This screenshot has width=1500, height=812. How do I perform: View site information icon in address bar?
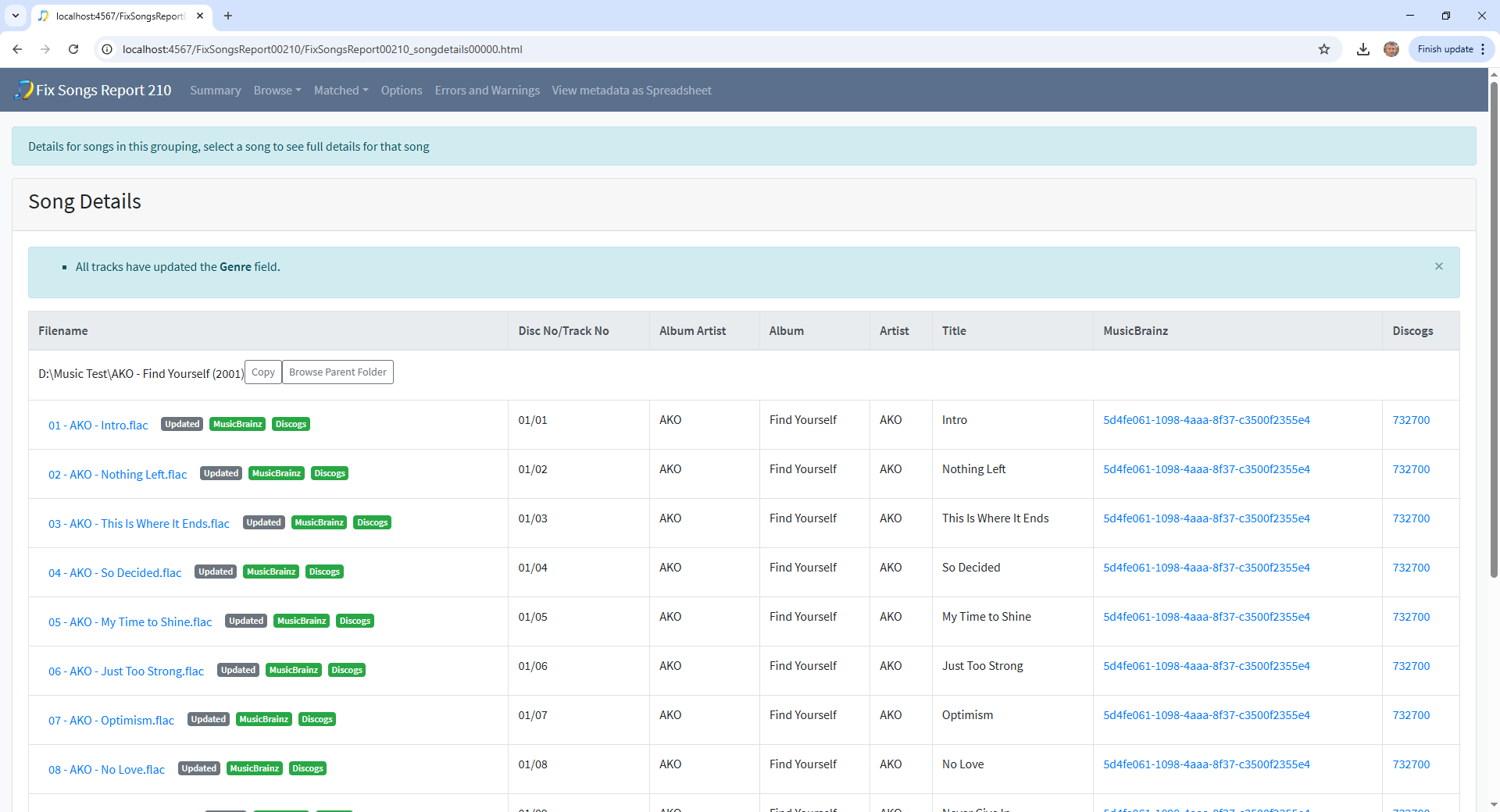point(108,49)
